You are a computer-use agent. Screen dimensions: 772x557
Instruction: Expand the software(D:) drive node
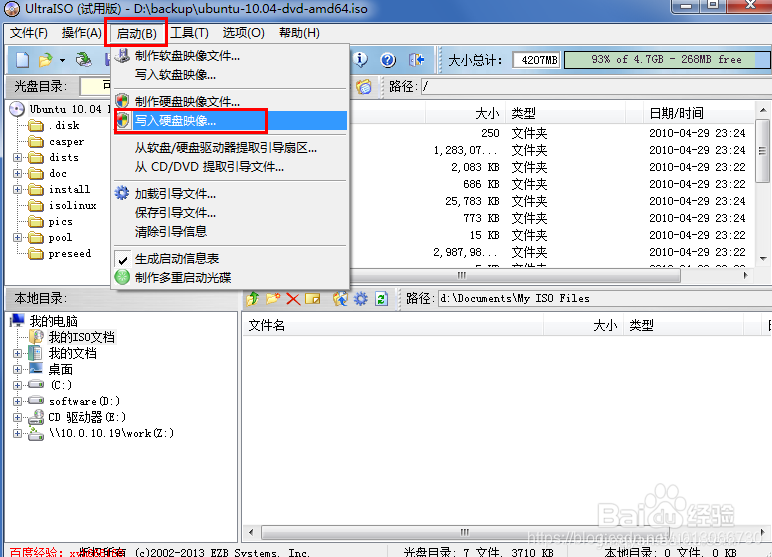coord(18,401)
